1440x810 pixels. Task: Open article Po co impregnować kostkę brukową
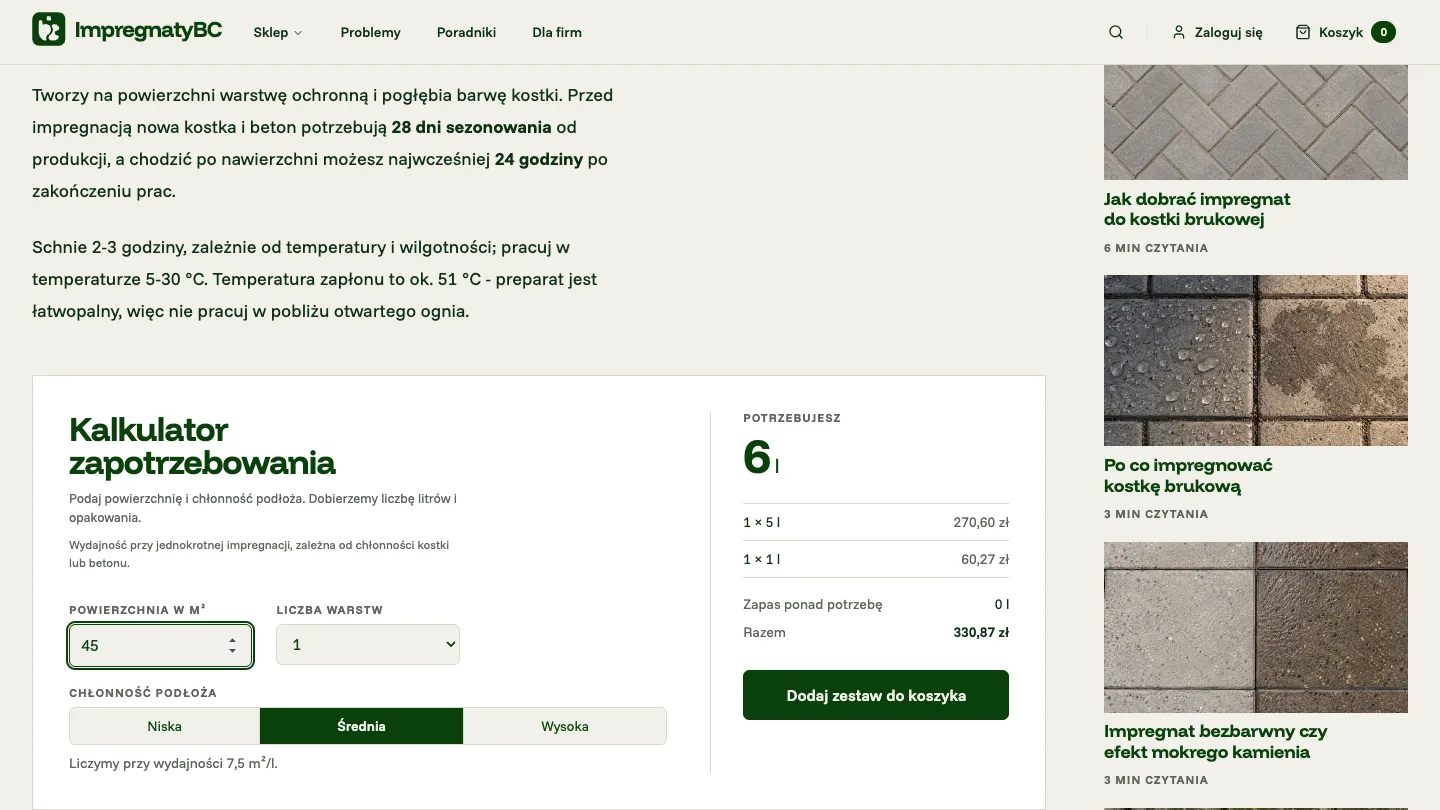1188,476
